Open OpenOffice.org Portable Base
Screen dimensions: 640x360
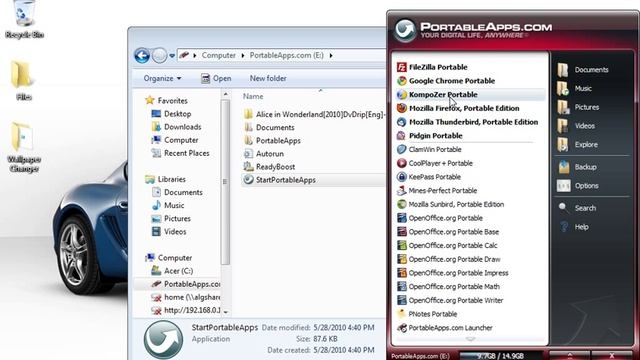click(x=448, y=232)
